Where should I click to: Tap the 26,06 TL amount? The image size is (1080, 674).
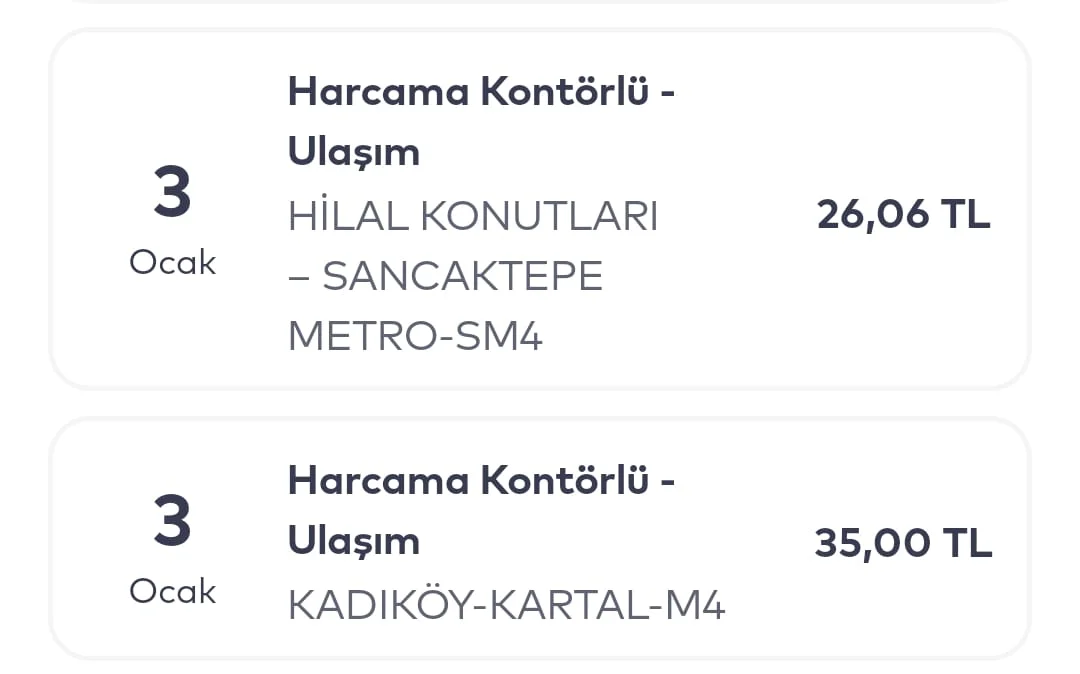(902, 214)
